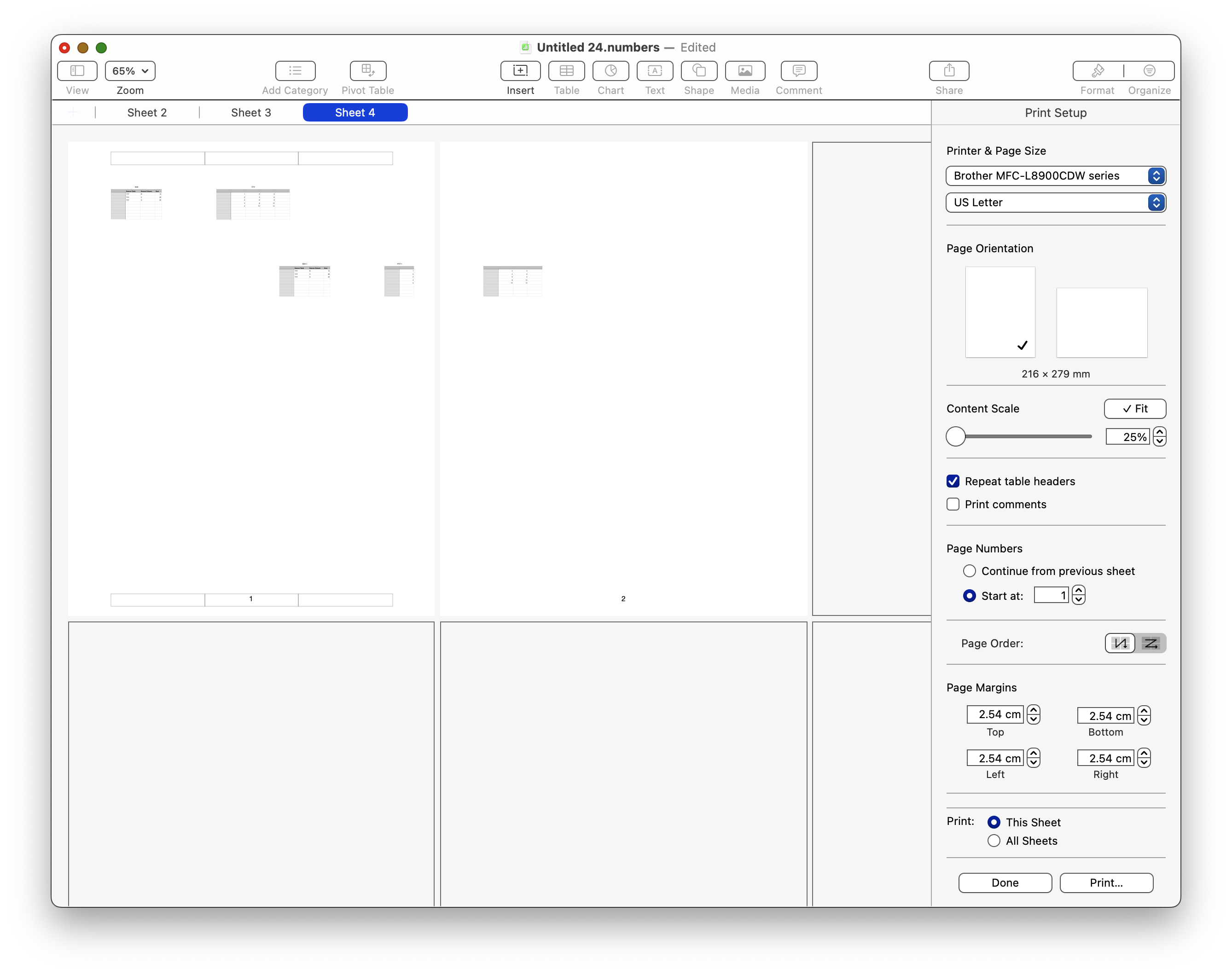The height and width of the screenshot is (975, 1232).
Task: Click the Insert toolbar icon
Action: pos(520,71)
